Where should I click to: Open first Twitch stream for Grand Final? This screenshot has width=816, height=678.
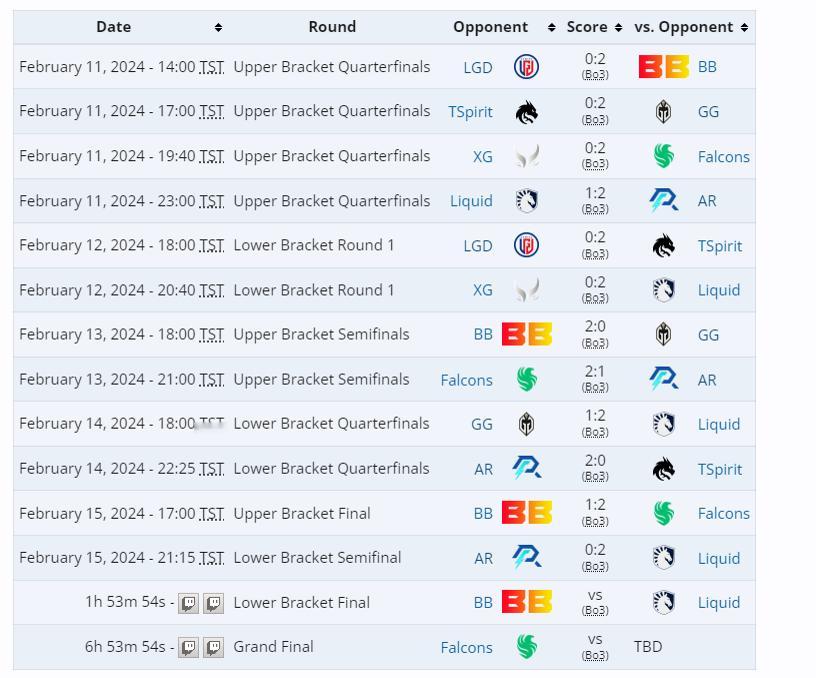coord(188,648)
